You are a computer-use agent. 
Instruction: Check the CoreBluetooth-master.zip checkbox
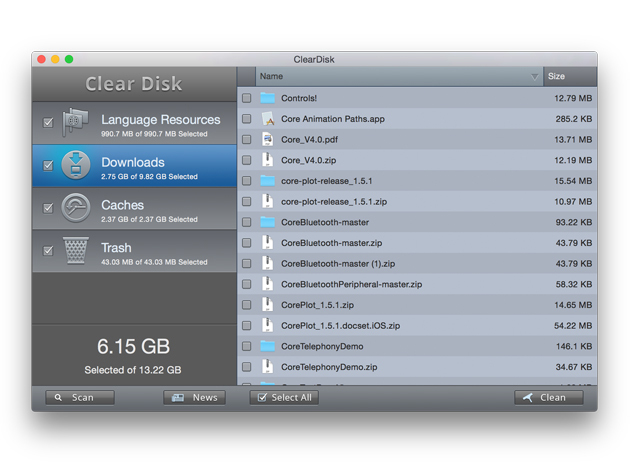[x=247, y=243]
